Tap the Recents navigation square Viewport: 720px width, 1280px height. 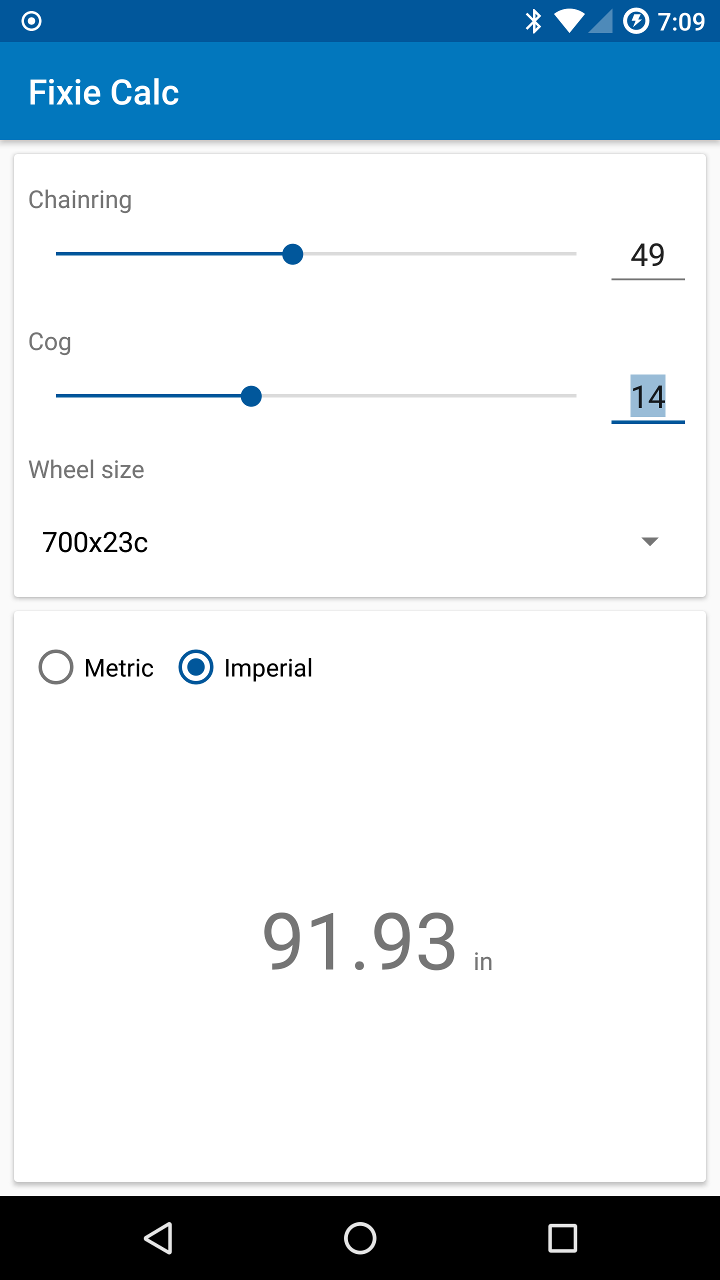(x=562, y=1237)
